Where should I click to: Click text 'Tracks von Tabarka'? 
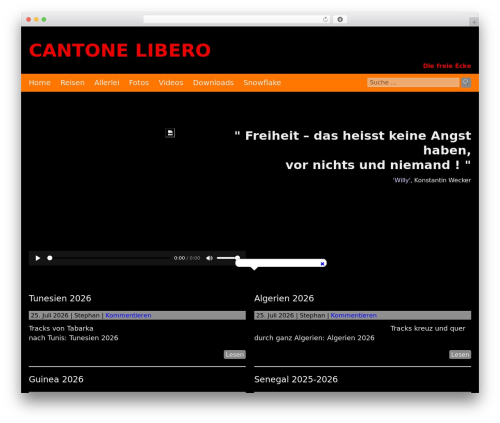click(61, 328)
